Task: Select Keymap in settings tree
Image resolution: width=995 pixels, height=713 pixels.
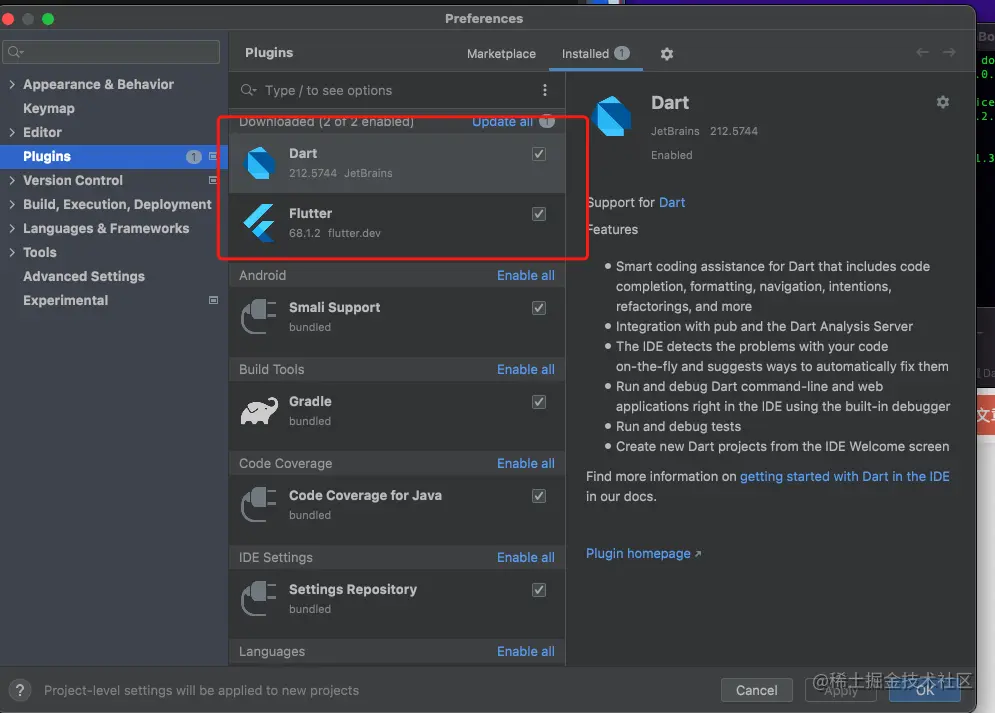Action: tap(49, 108)
